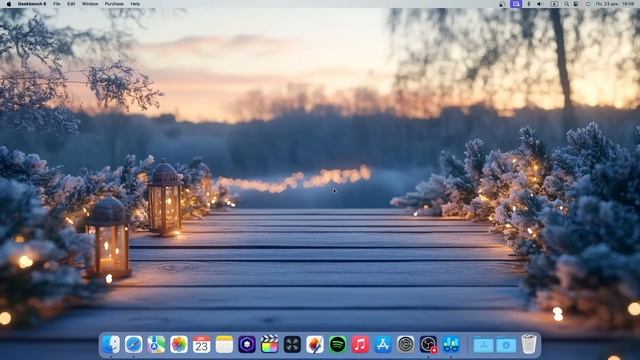This screenshot has height=360, width=640.
Task: Launch Pixelmator Pro from the dock
Action: click(315, 344)
